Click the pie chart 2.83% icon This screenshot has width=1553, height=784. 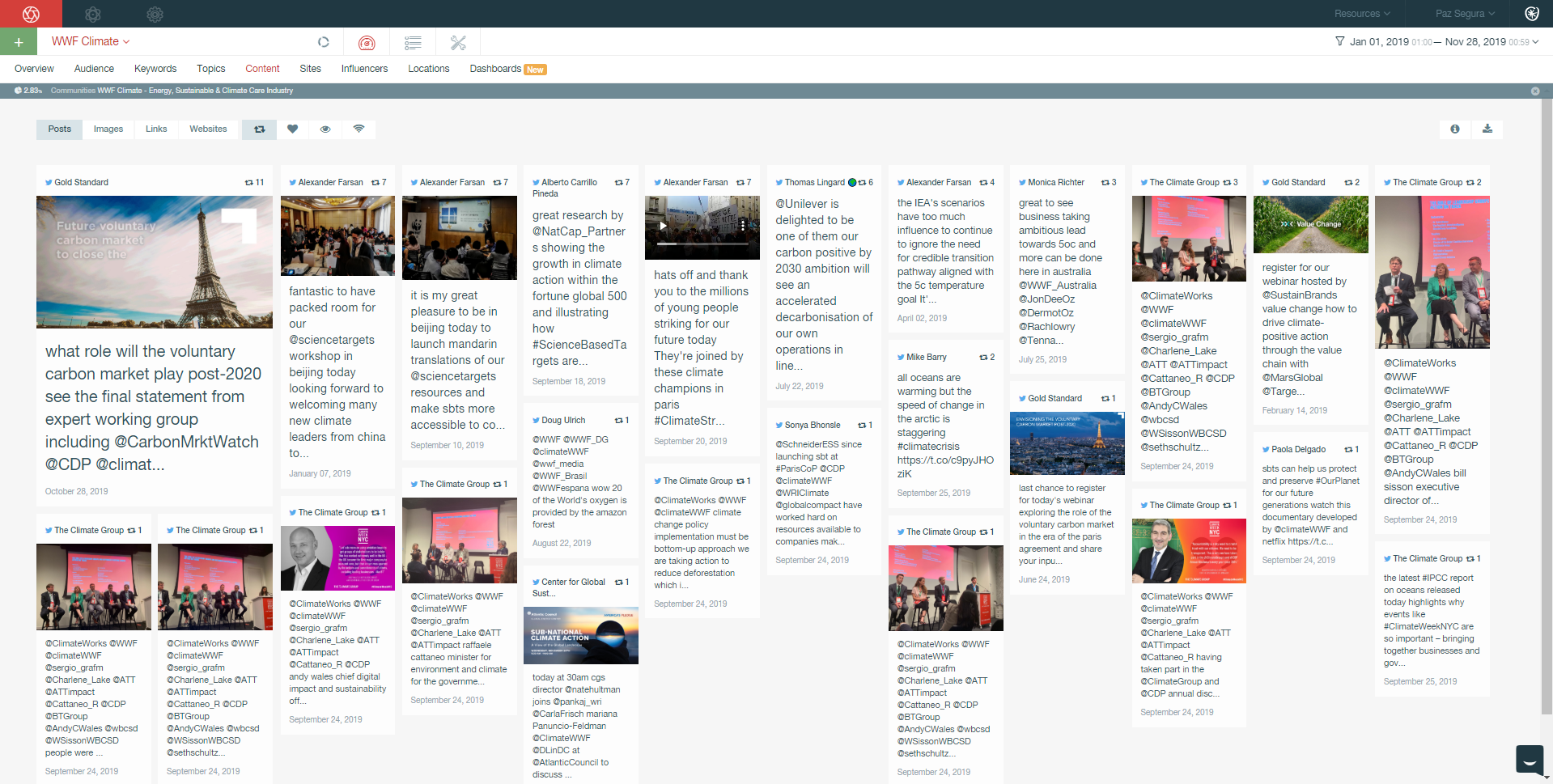point(18,91)
